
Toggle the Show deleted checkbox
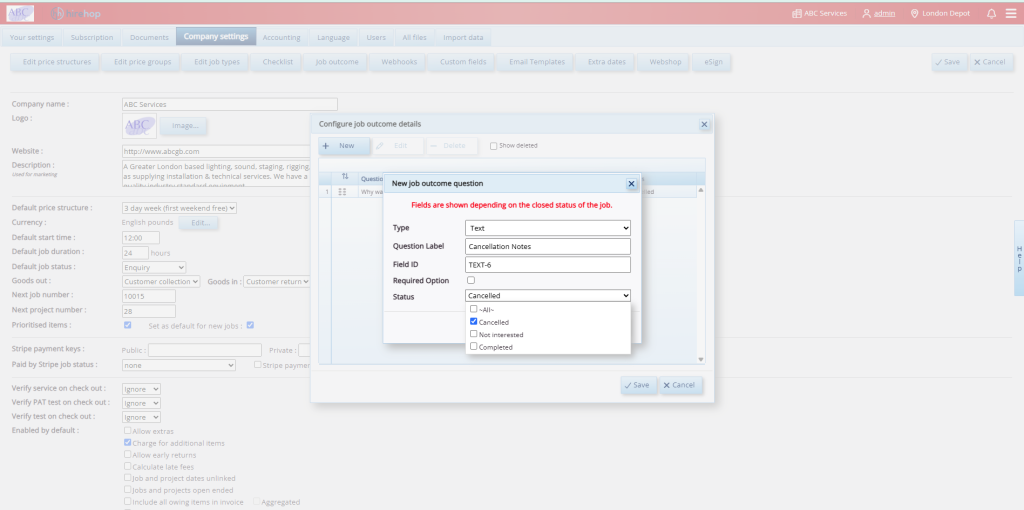(494, 146)
